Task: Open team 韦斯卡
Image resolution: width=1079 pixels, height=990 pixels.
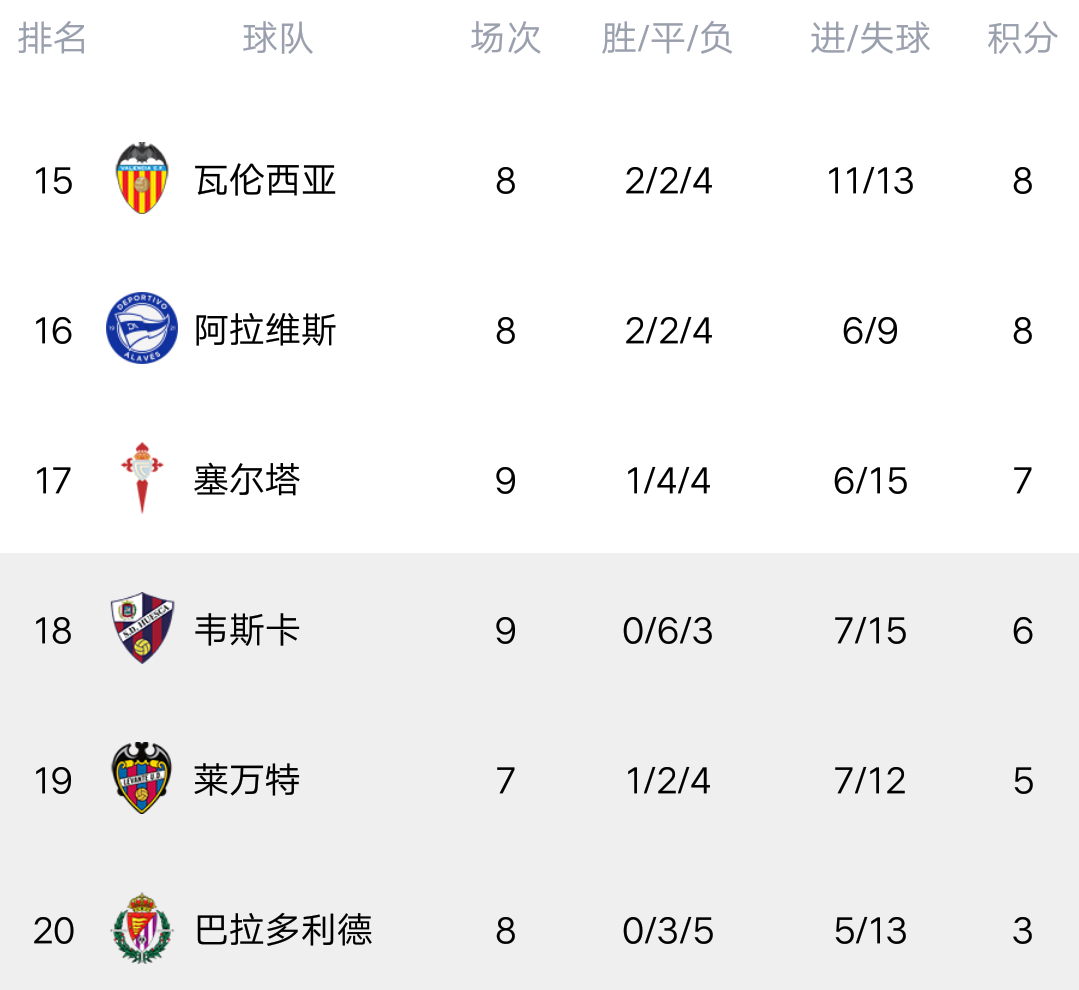Action: coord(247,630)
